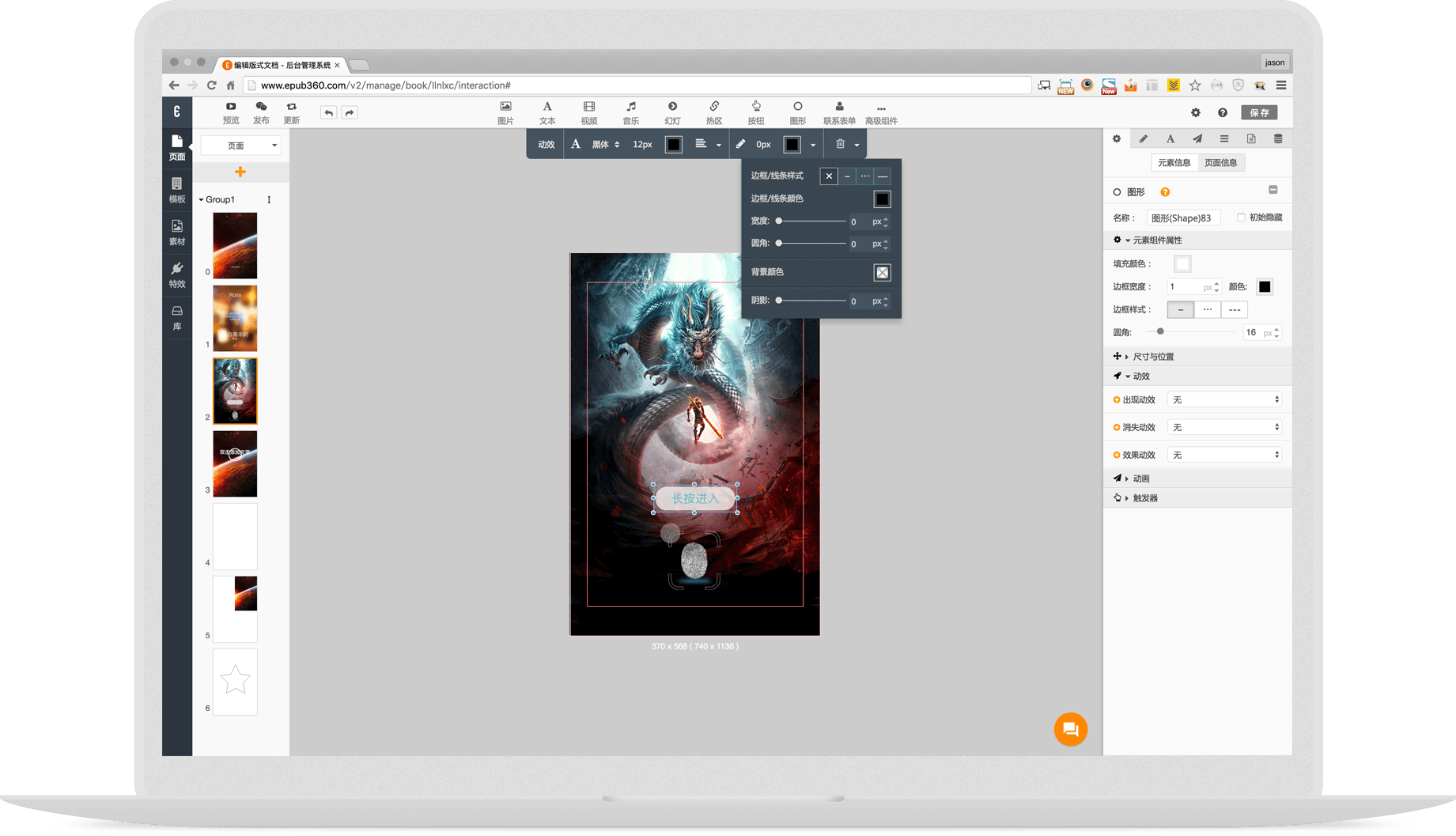Click the 保存 save button
Screen dimensions: 1456x836
pos(1259,112)
